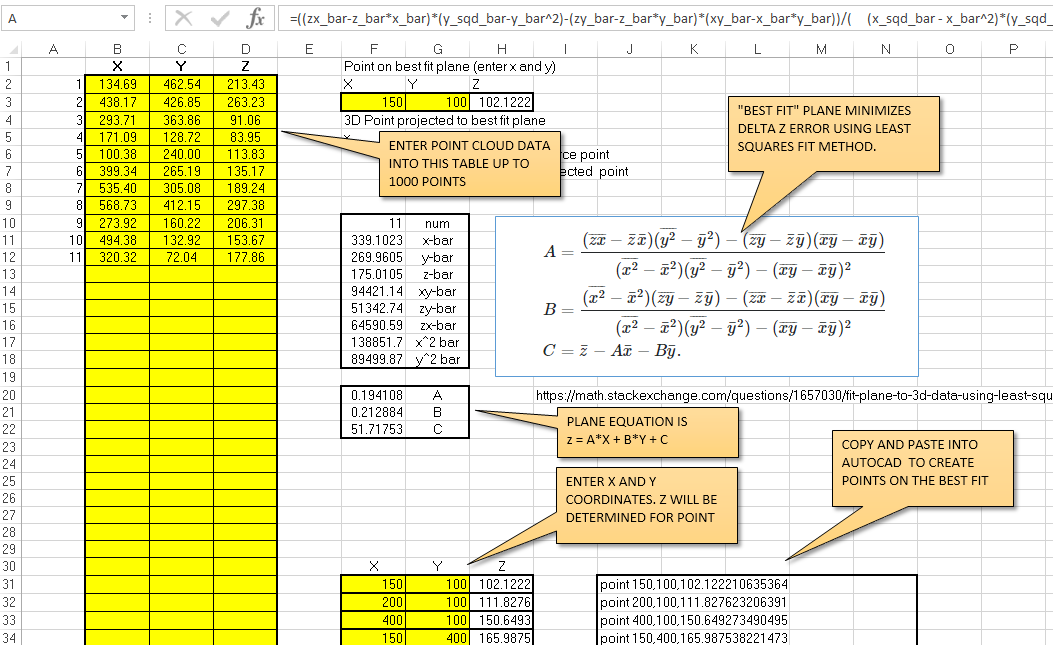Select column B header
1053x645 pixels.
118,49
